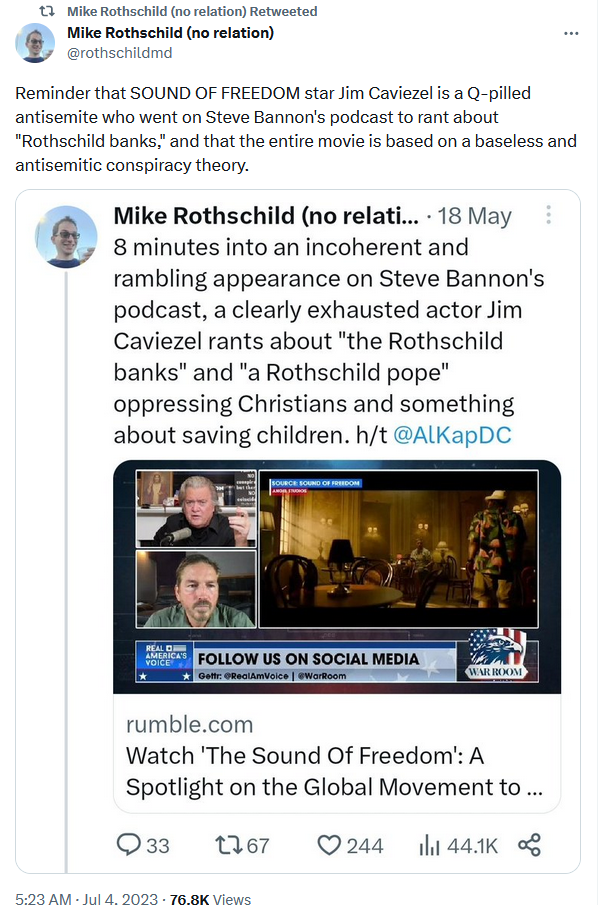This screenshot has height=905, width=606.
Task: Click the quoted tweet author avatar
Action: point(66,237)
